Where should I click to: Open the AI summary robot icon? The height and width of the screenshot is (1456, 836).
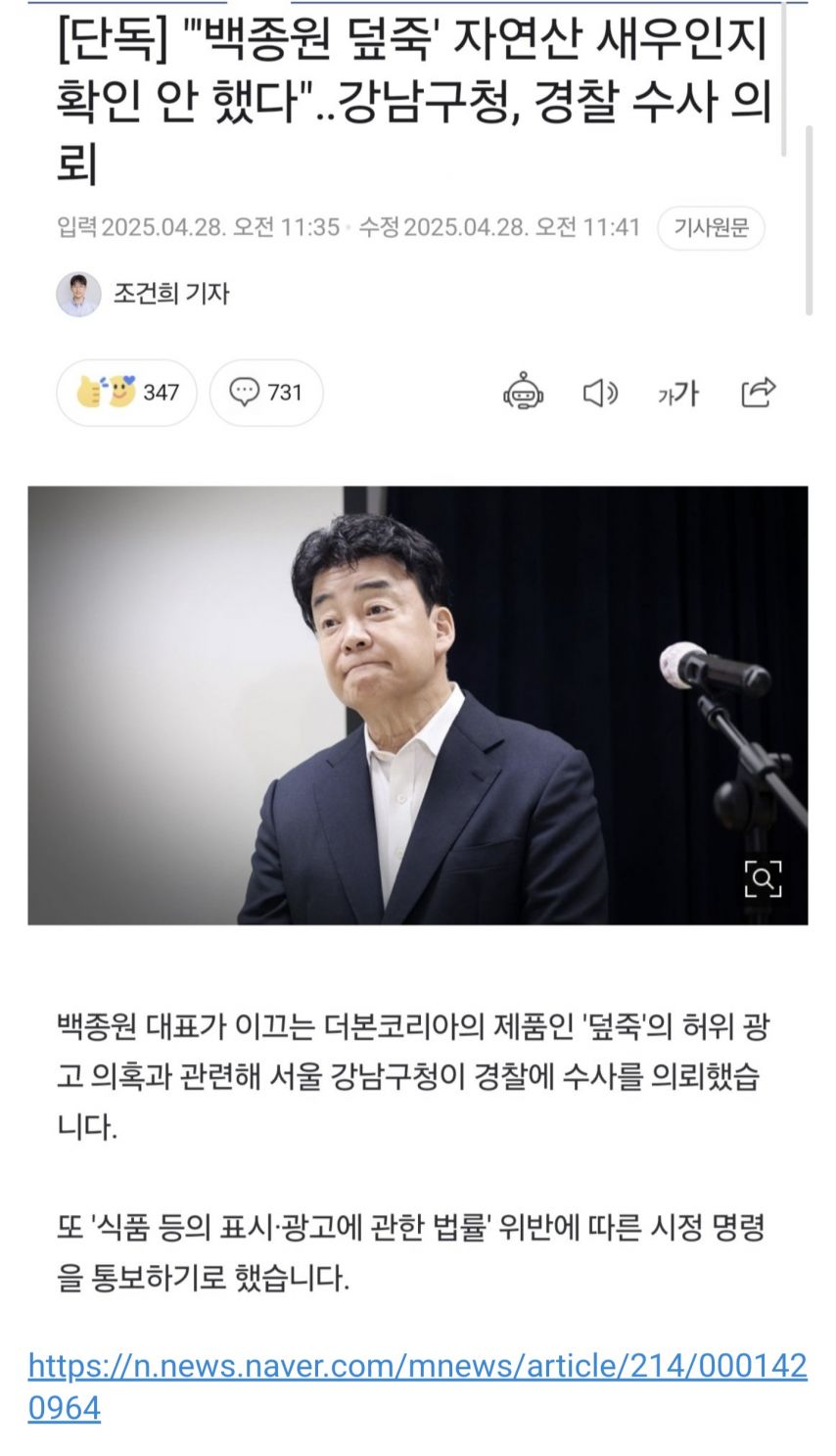(523, 392)
